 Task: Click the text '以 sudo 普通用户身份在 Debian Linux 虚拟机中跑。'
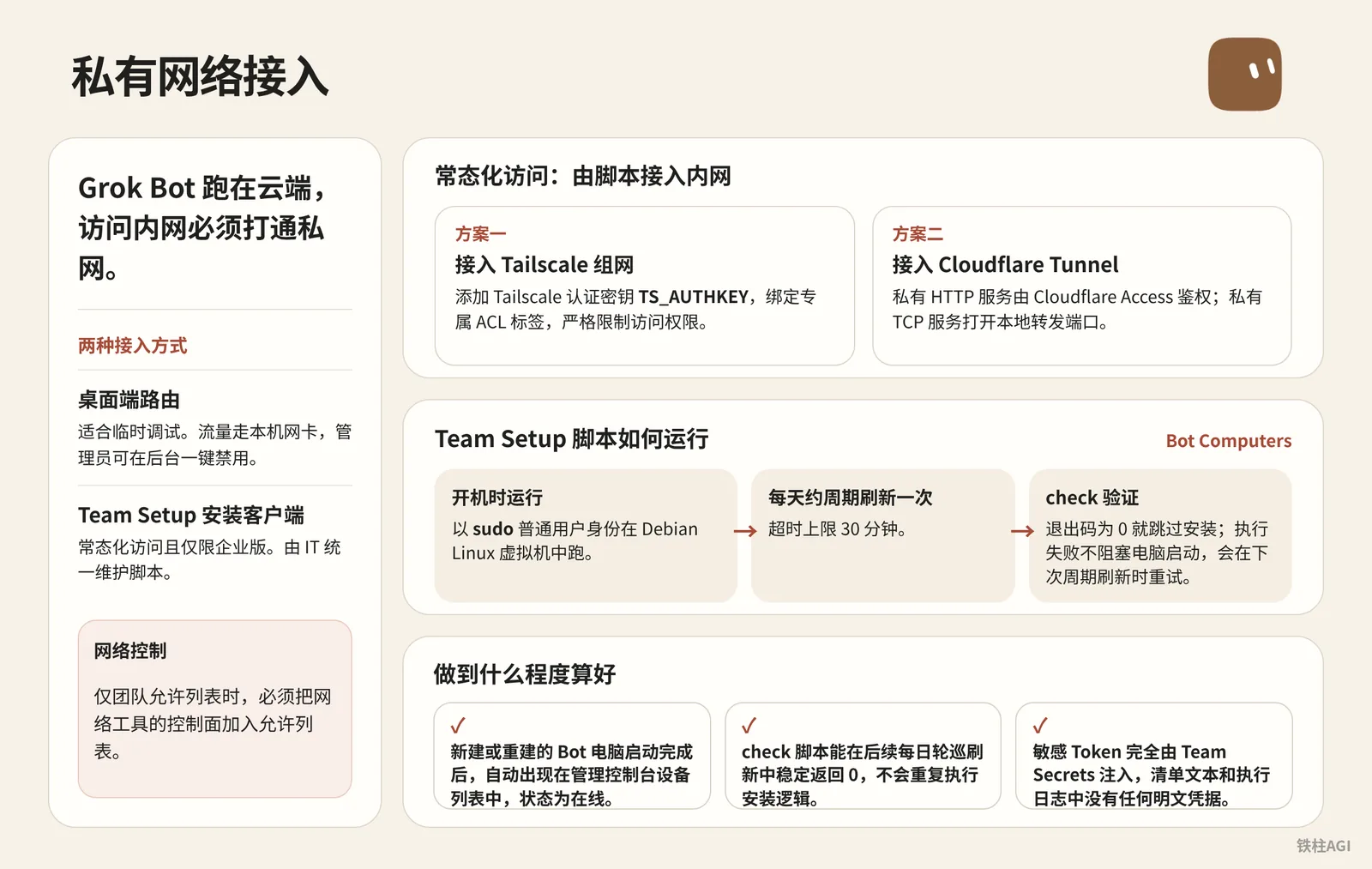[575, 540]
